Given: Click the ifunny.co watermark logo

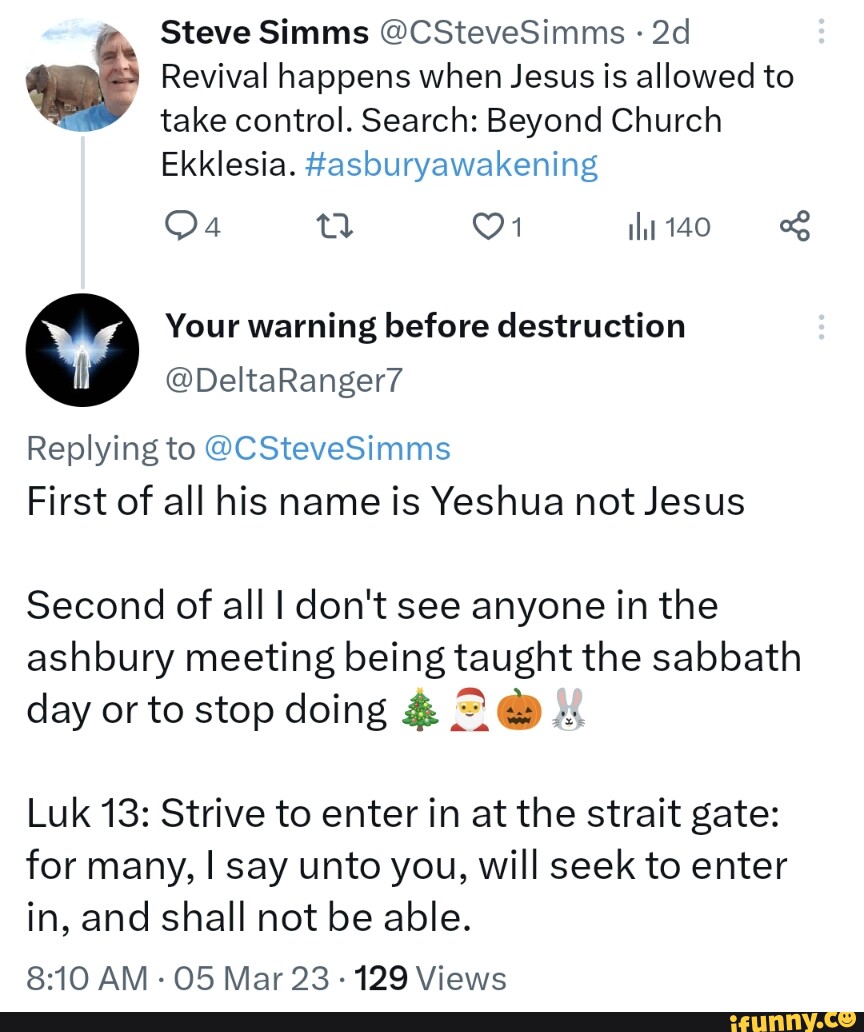Looking at the screenshot, I should pos(788,1020).
